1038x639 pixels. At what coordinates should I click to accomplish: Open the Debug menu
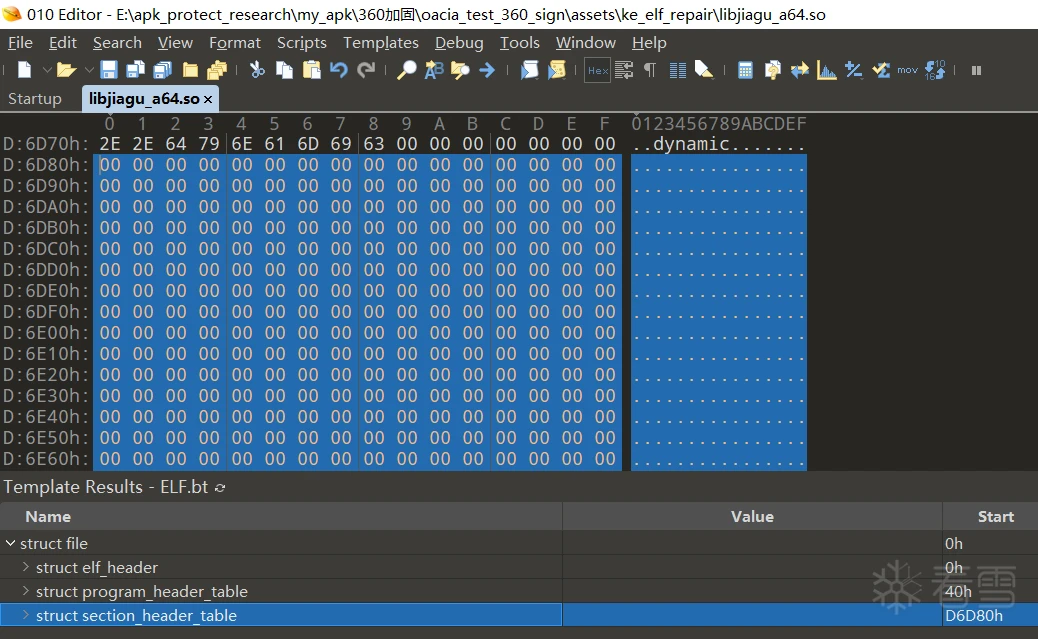click(x=459, y=42)
